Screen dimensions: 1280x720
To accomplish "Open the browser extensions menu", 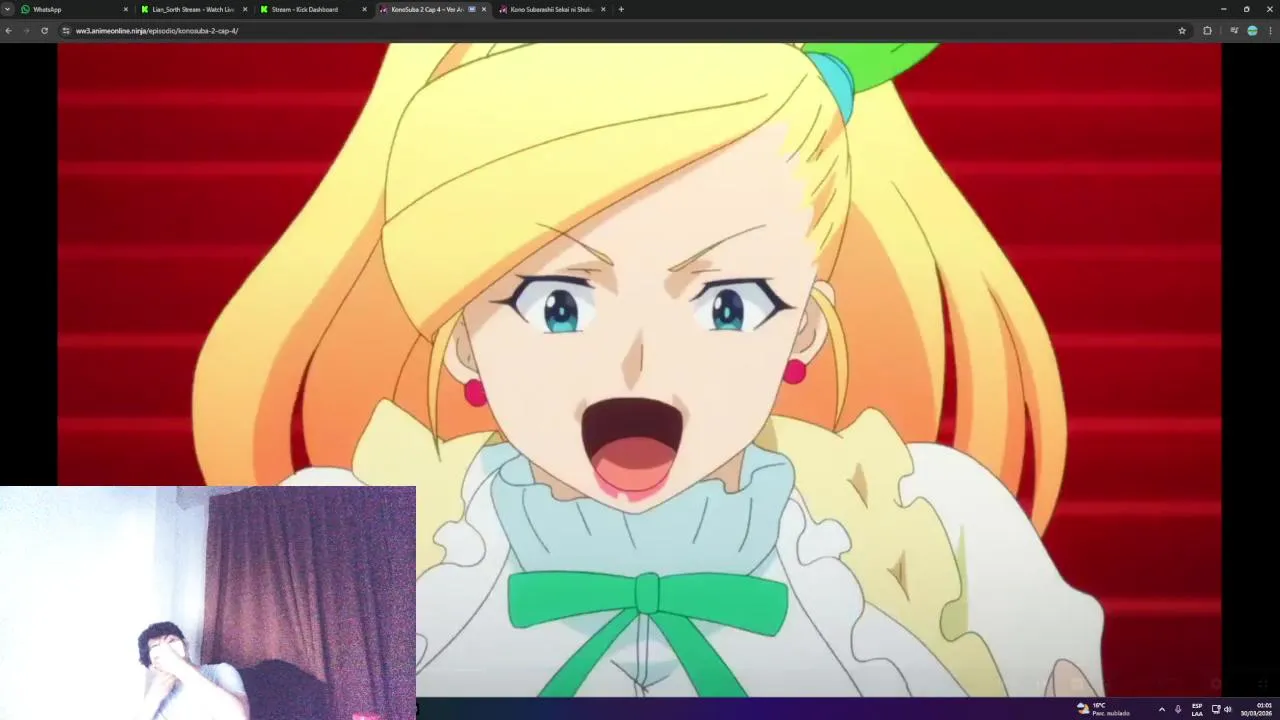I will pos(1207,31).
